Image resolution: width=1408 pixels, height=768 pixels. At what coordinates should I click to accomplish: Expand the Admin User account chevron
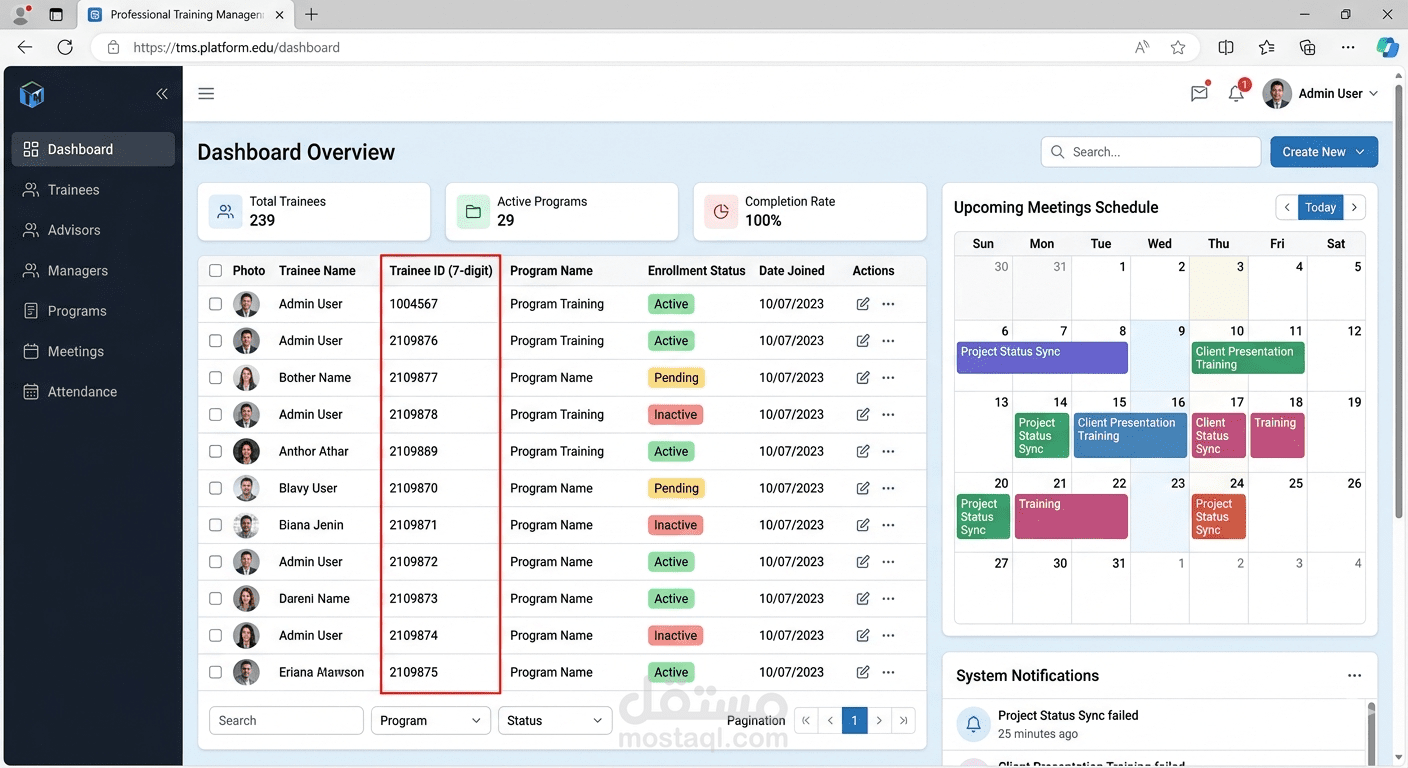(1373, 94)
